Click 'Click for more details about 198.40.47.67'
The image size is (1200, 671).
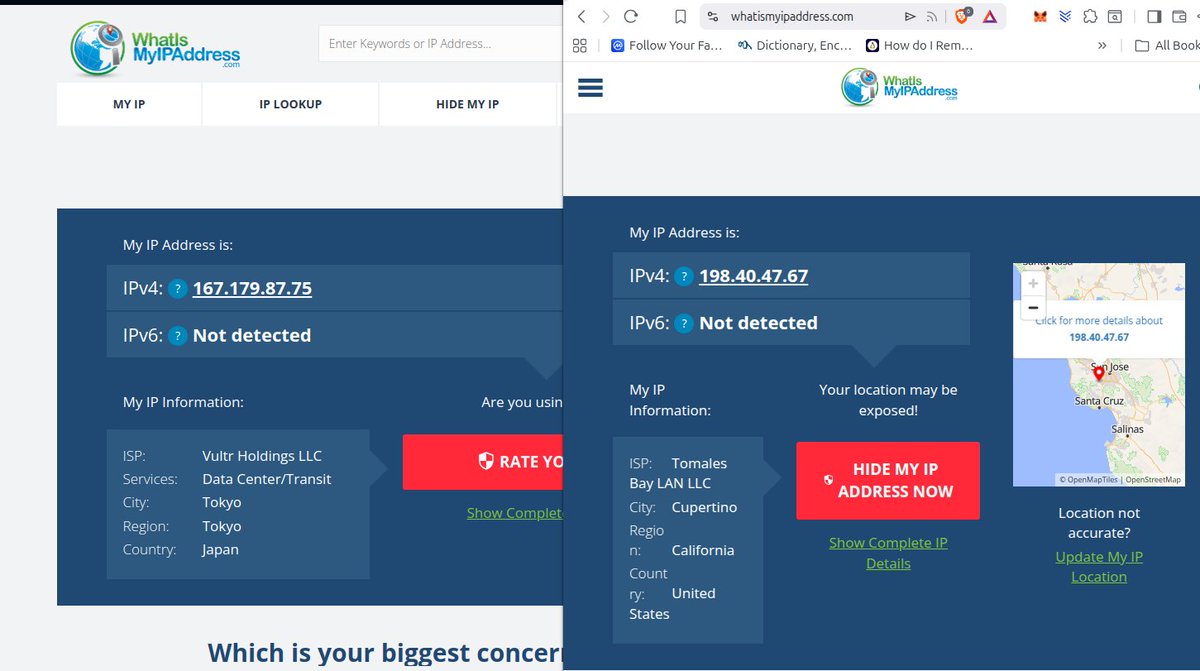point(1099,329)
